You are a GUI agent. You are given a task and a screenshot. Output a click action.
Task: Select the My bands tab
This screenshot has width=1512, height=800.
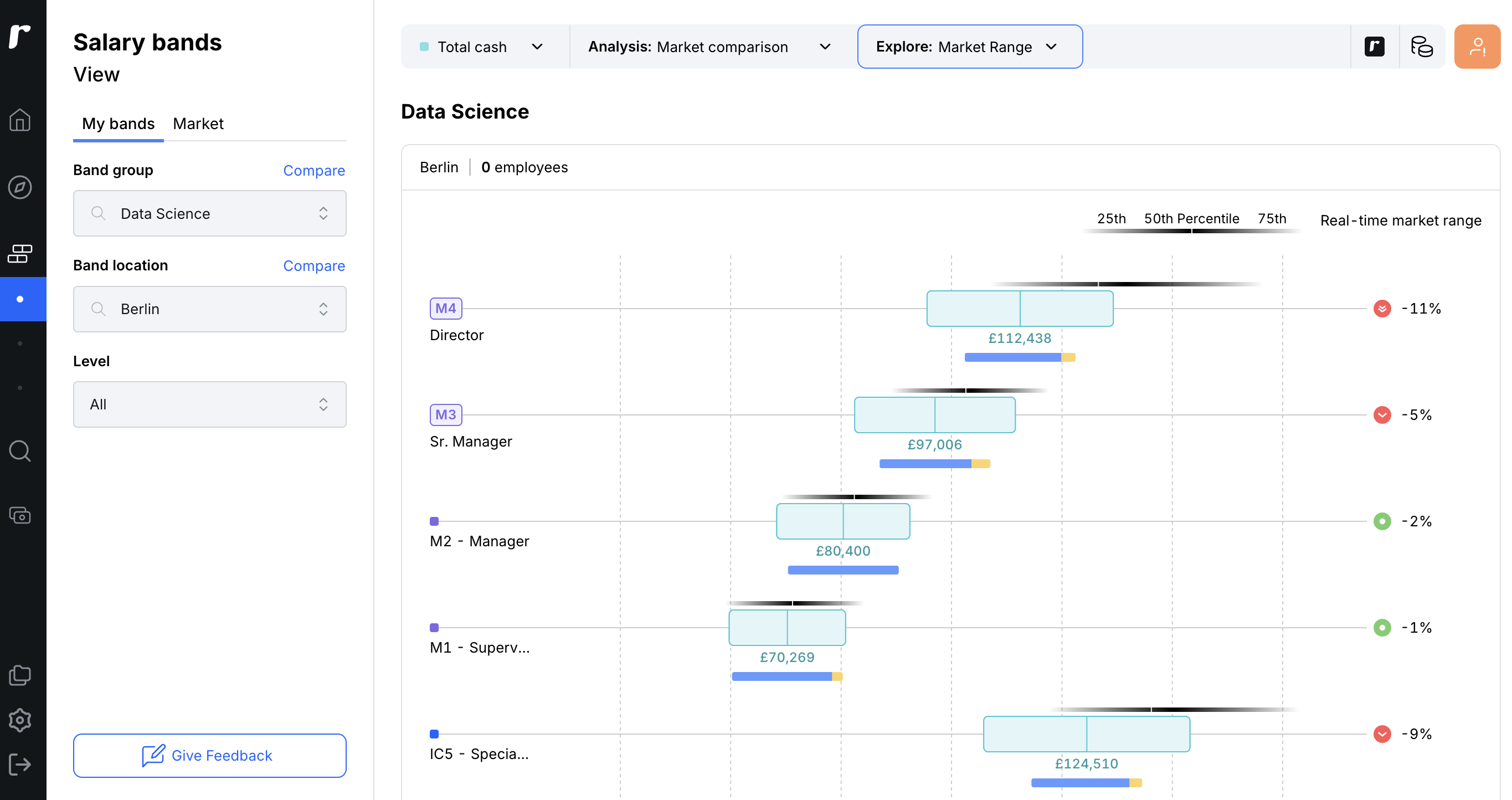tap(118, 123)
